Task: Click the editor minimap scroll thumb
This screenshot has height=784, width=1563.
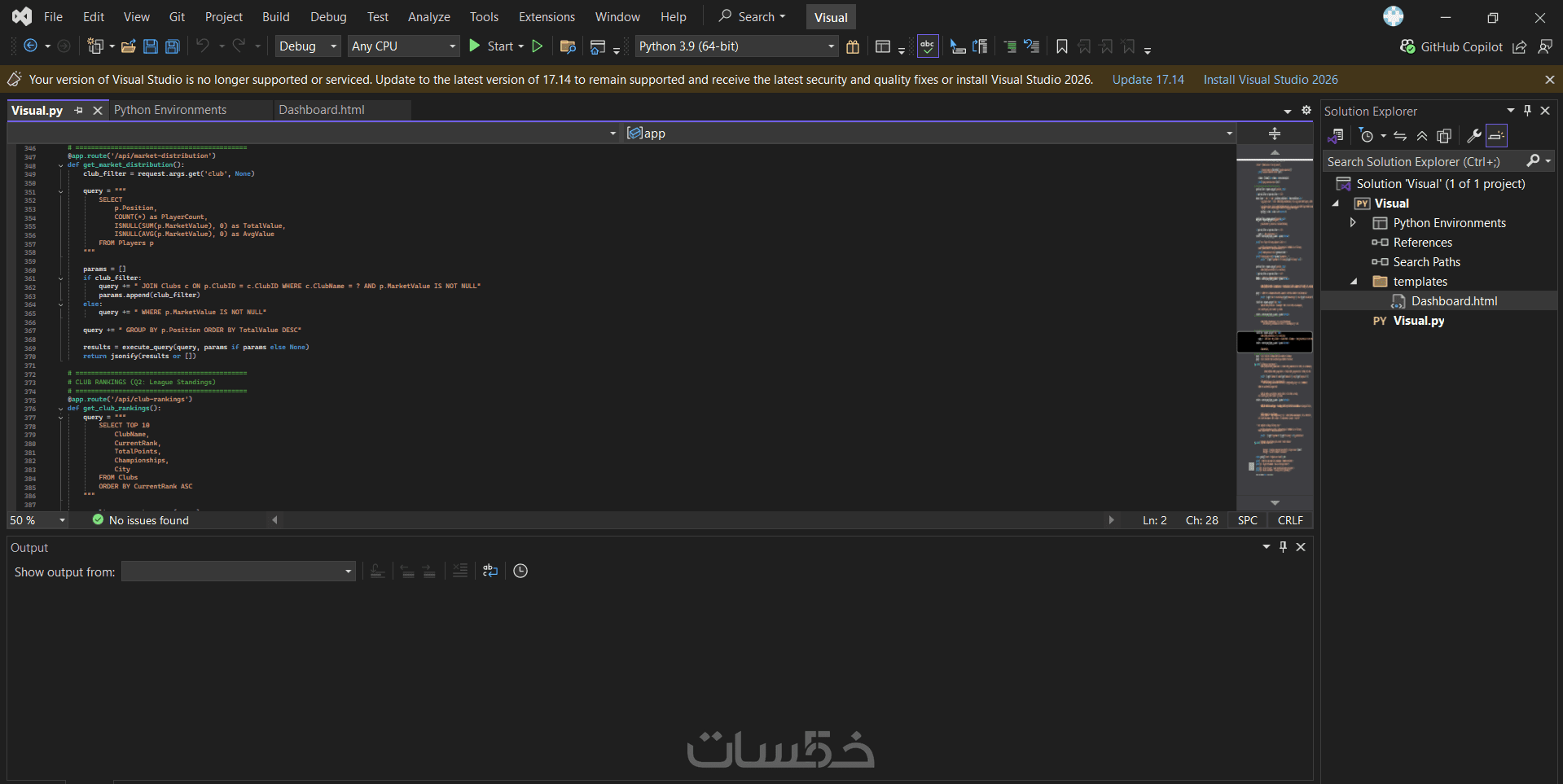Action: pos(1275,342)
